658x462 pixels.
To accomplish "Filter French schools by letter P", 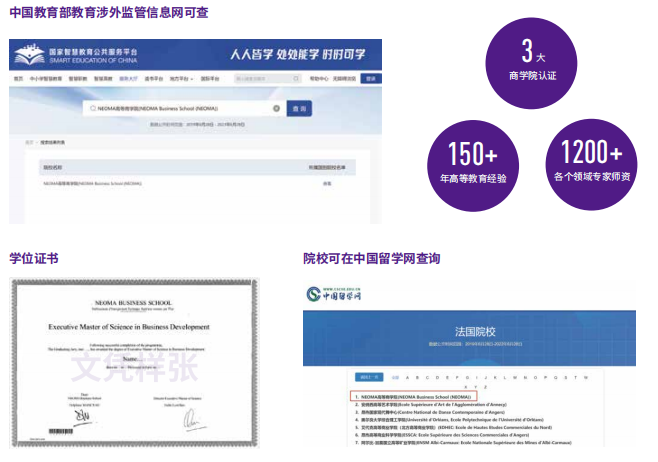I will (546, 377).
